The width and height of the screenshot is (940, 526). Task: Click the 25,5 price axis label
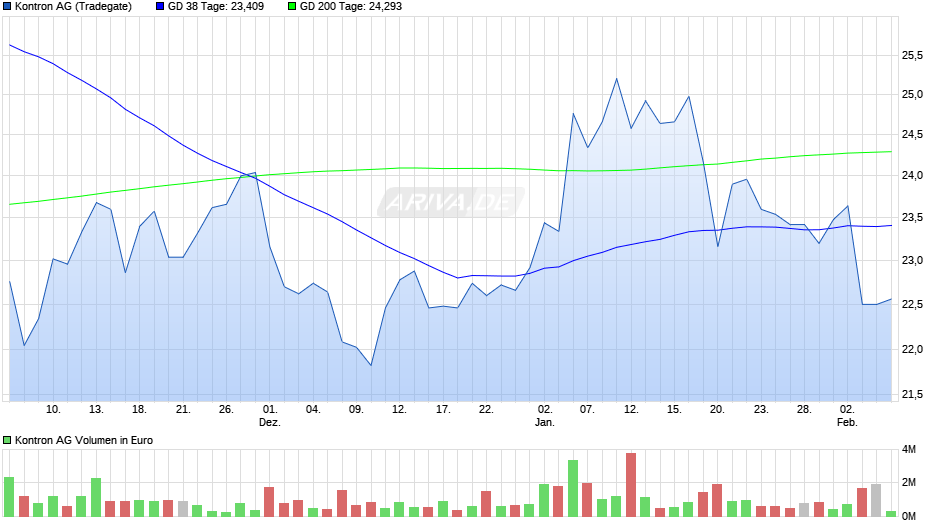pyautogui.click(x=912, y=56)
